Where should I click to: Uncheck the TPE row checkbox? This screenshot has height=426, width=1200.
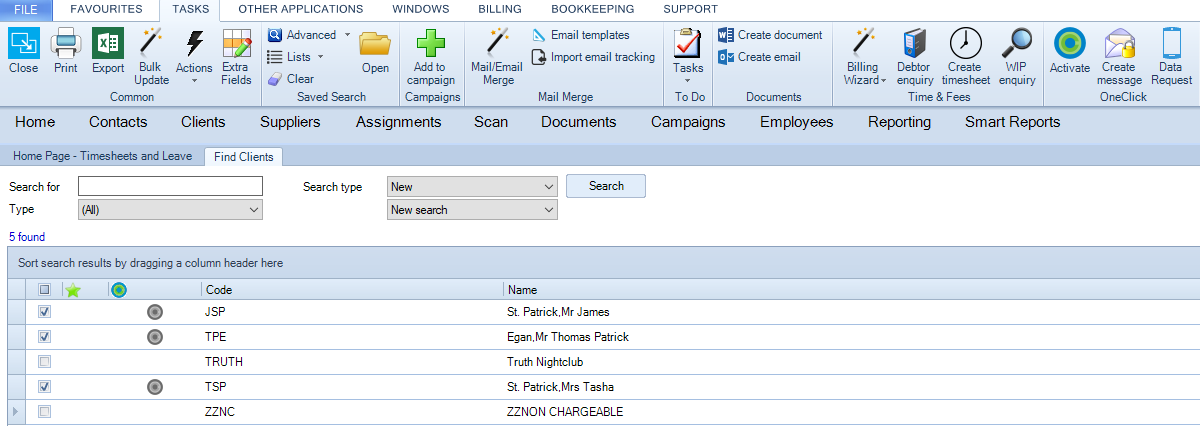pos(44,337)
